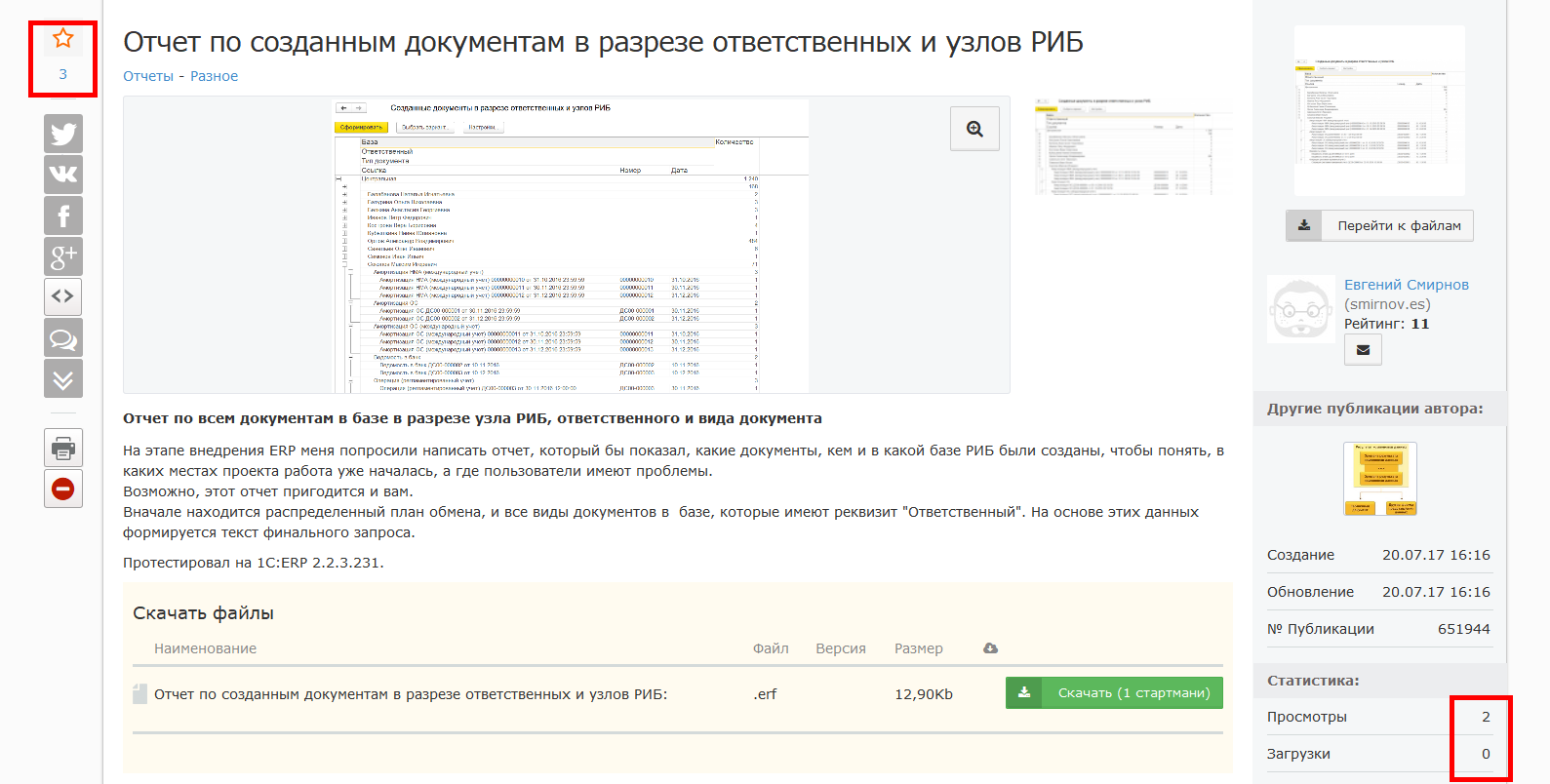The image size is (1550, 784).
Task: Click 'Протестировал на 1C:ERP 2.2.3.231.' text
Action: point(254,563)
